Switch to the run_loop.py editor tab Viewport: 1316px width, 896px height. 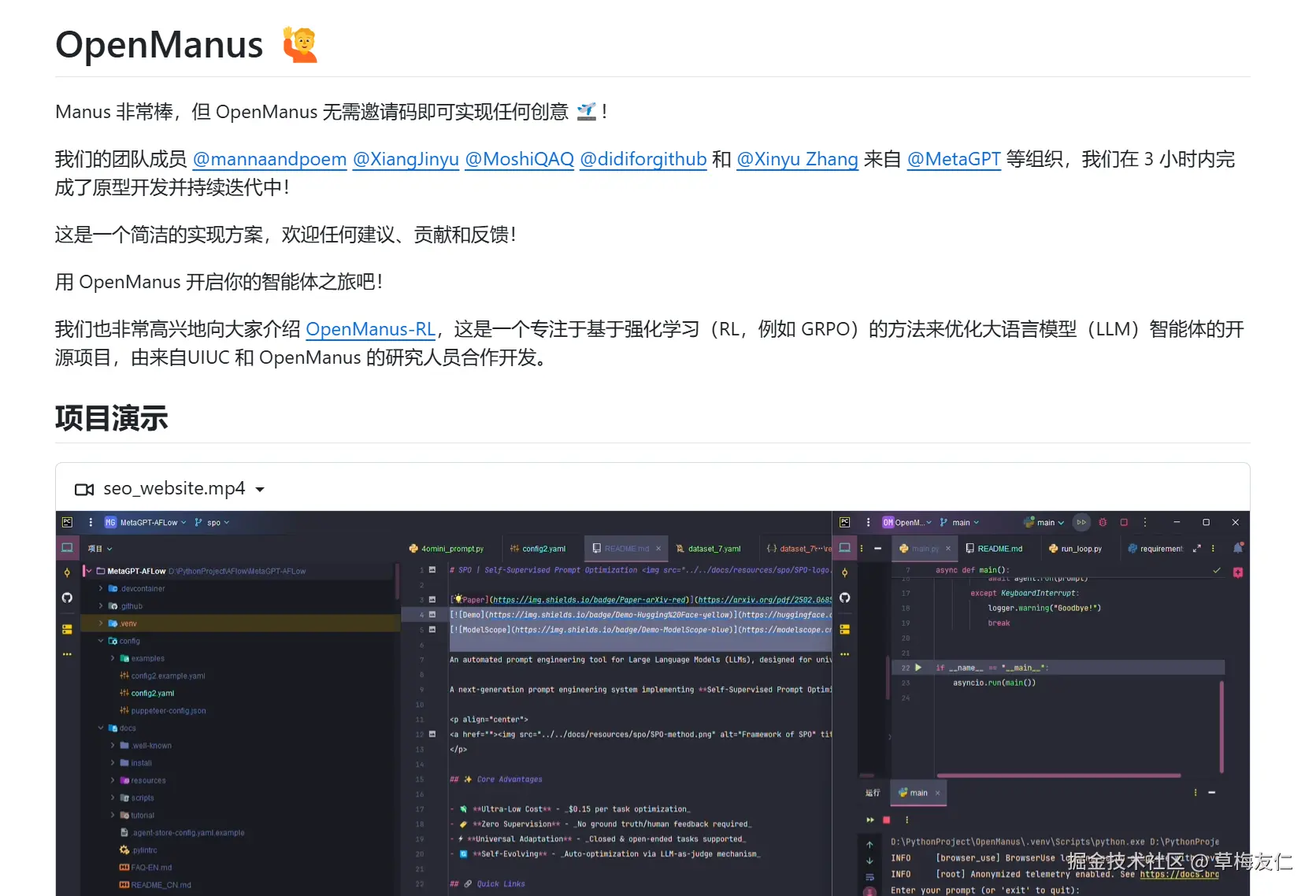(1075, 549)
